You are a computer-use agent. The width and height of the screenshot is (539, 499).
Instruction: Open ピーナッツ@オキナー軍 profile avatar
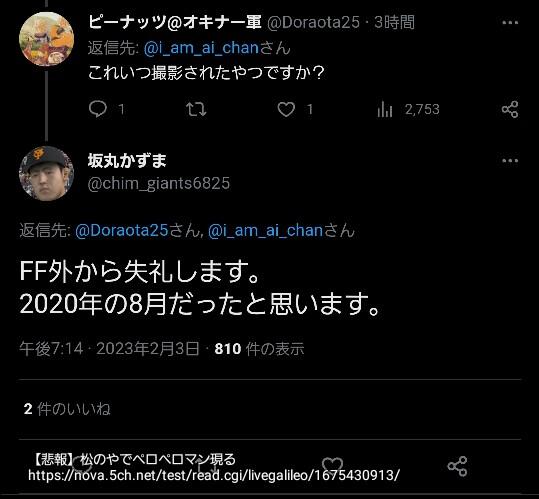[46, 38]
